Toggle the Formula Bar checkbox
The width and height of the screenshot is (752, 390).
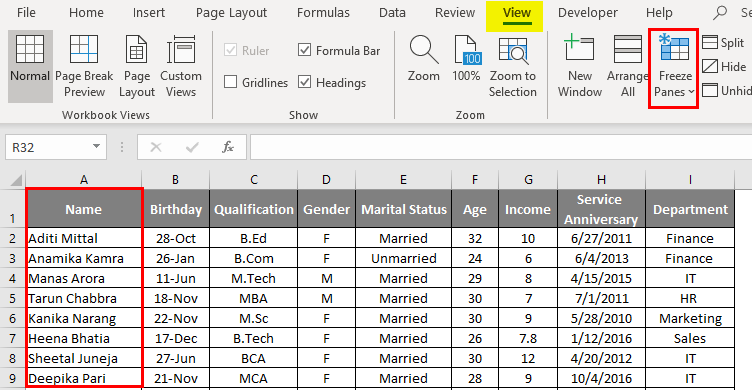click(305, 50)
